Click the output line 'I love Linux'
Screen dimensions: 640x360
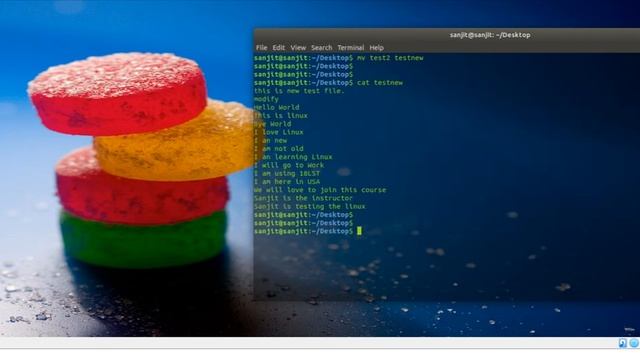[279, 132]
